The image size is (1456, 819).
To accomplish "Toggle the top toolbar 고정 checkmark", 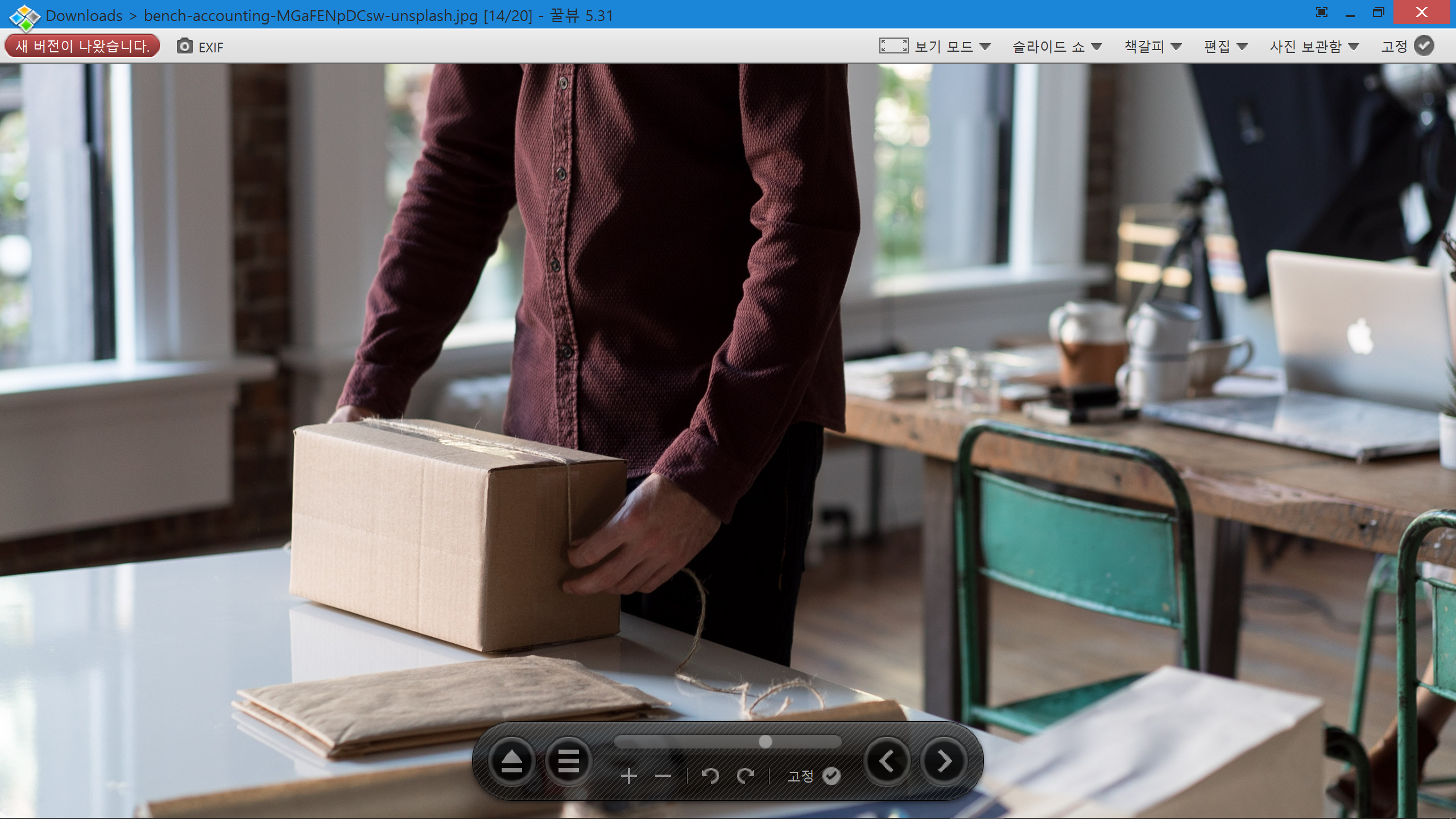I will [x=1424, y=45].
